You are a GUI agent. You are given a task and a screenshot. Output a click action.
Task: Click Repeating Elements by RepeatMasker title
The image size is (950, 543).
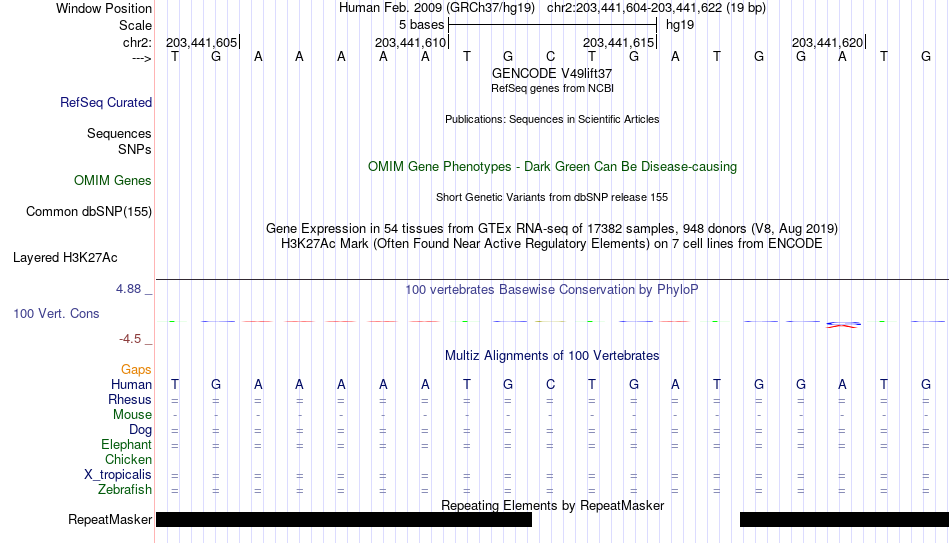click(552, 505)
